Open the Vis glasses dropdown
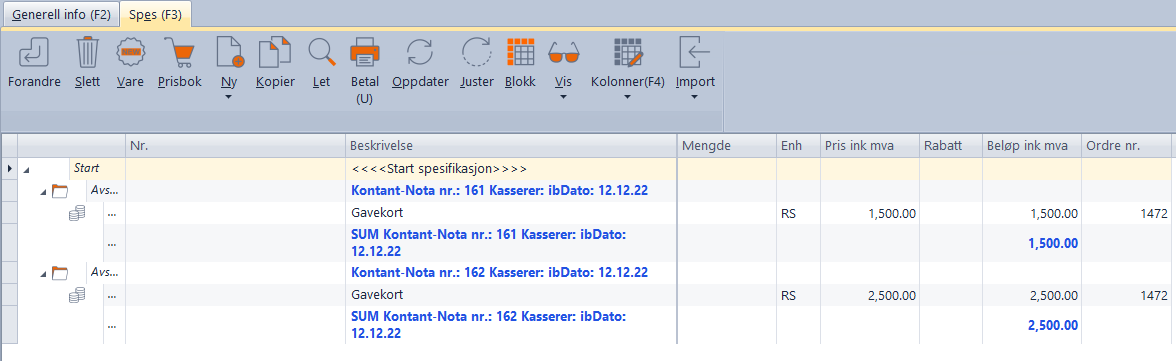 tap(562, 97)
